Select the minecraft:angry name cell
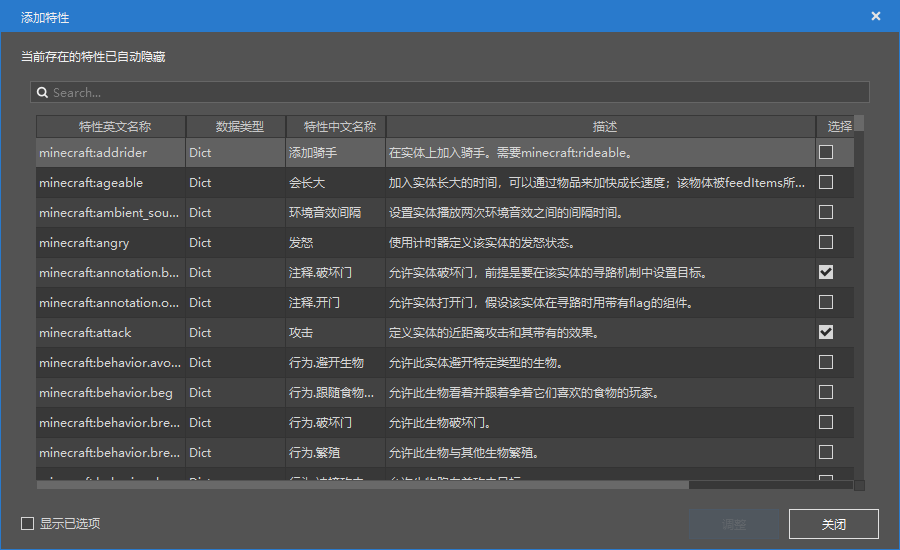The width and height of the screenshot is (900, 550). point(111,243)
